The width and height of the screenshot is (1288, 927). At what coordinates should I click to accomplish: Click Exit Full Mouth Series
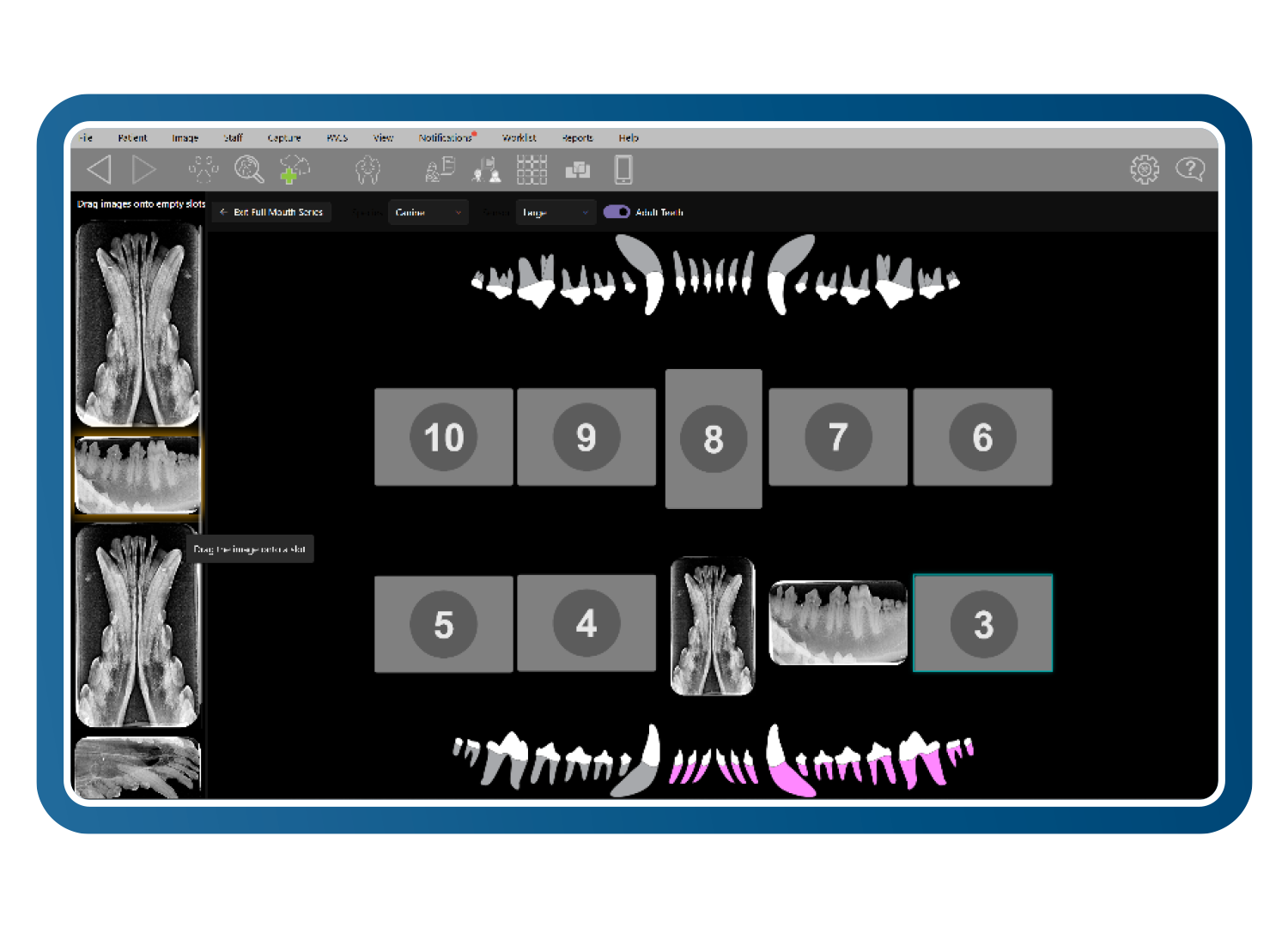point(271,212)
